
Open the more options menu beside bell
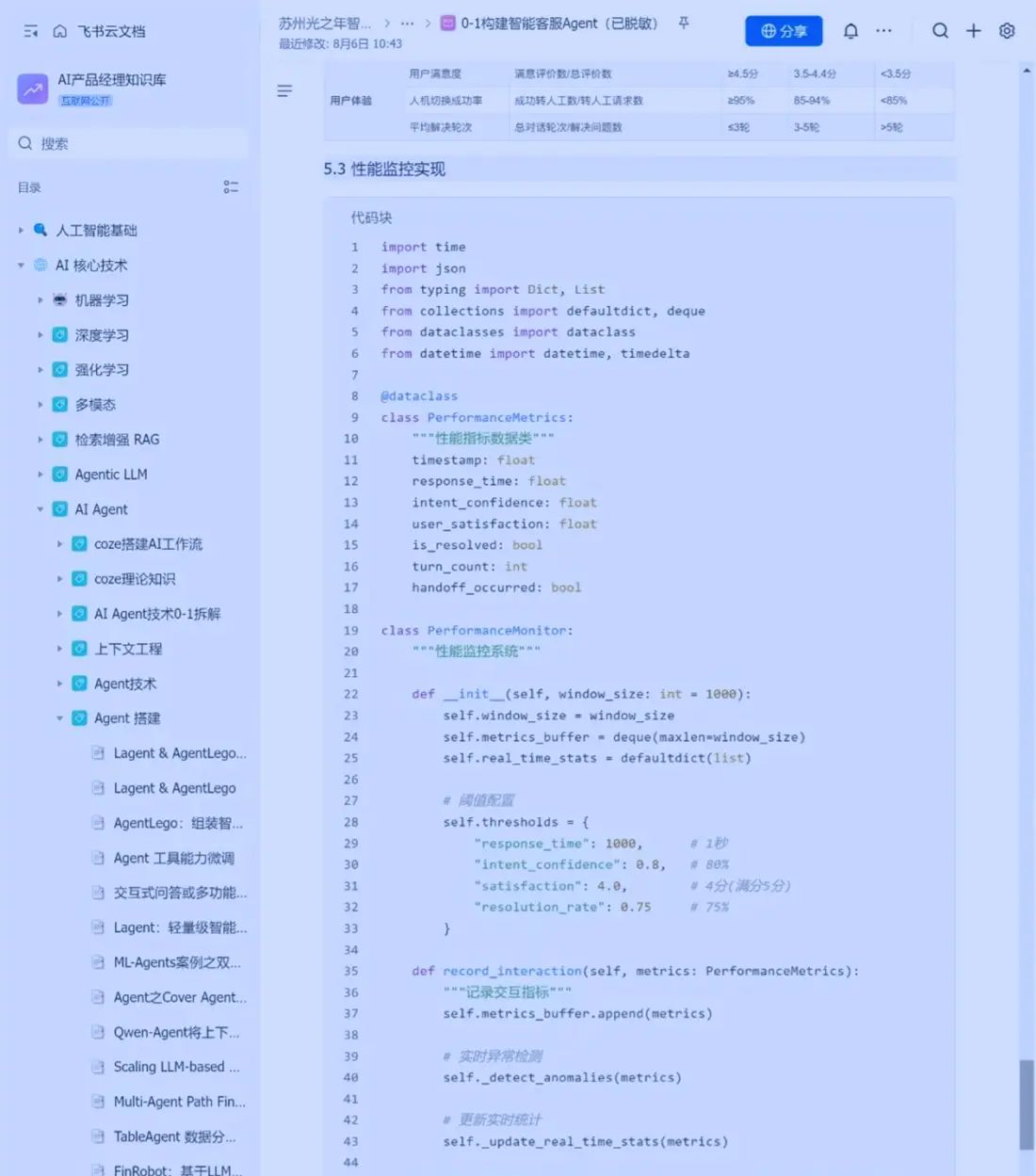click(x=883, y=31)
